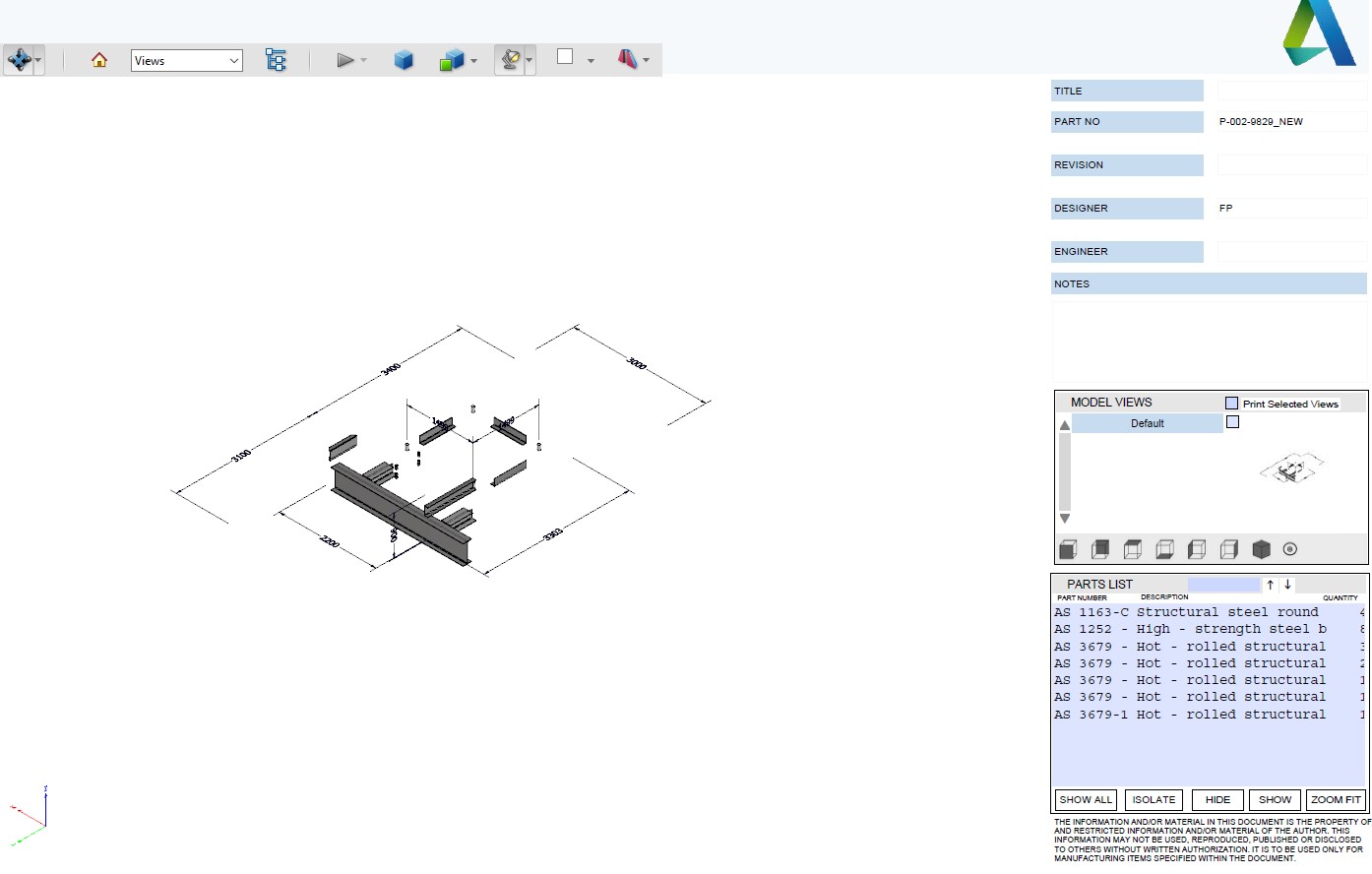The height and width of the screenshot is (874, 1372).
Task: Select the shaded display mode cube
Action: (x=405, y=59)
